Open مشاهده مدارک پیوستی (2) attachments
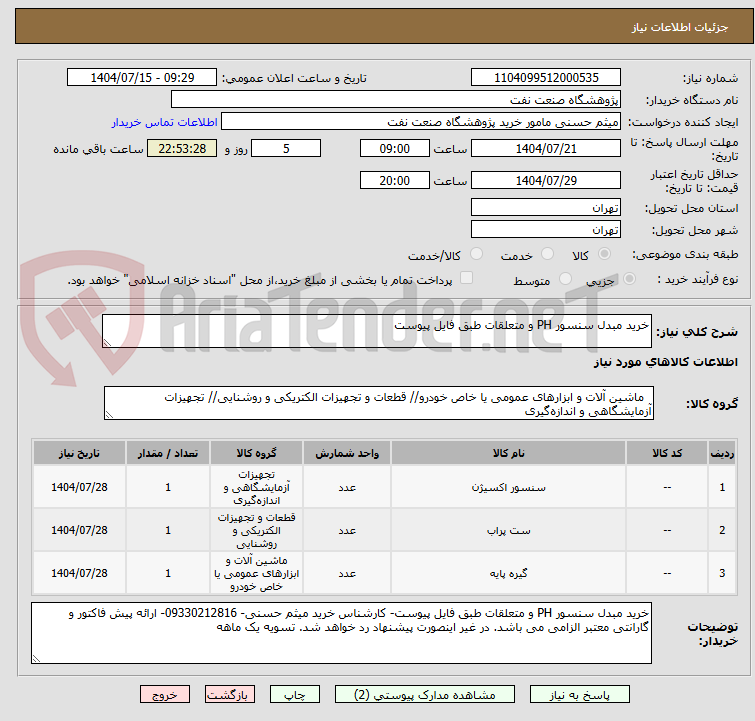 coord(425,695)
